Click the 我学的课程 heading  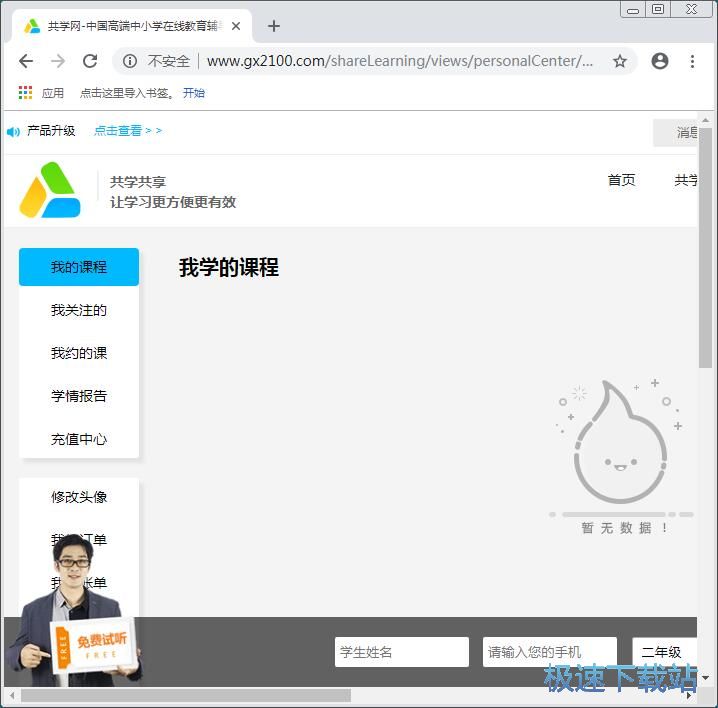tap(228, 267)
